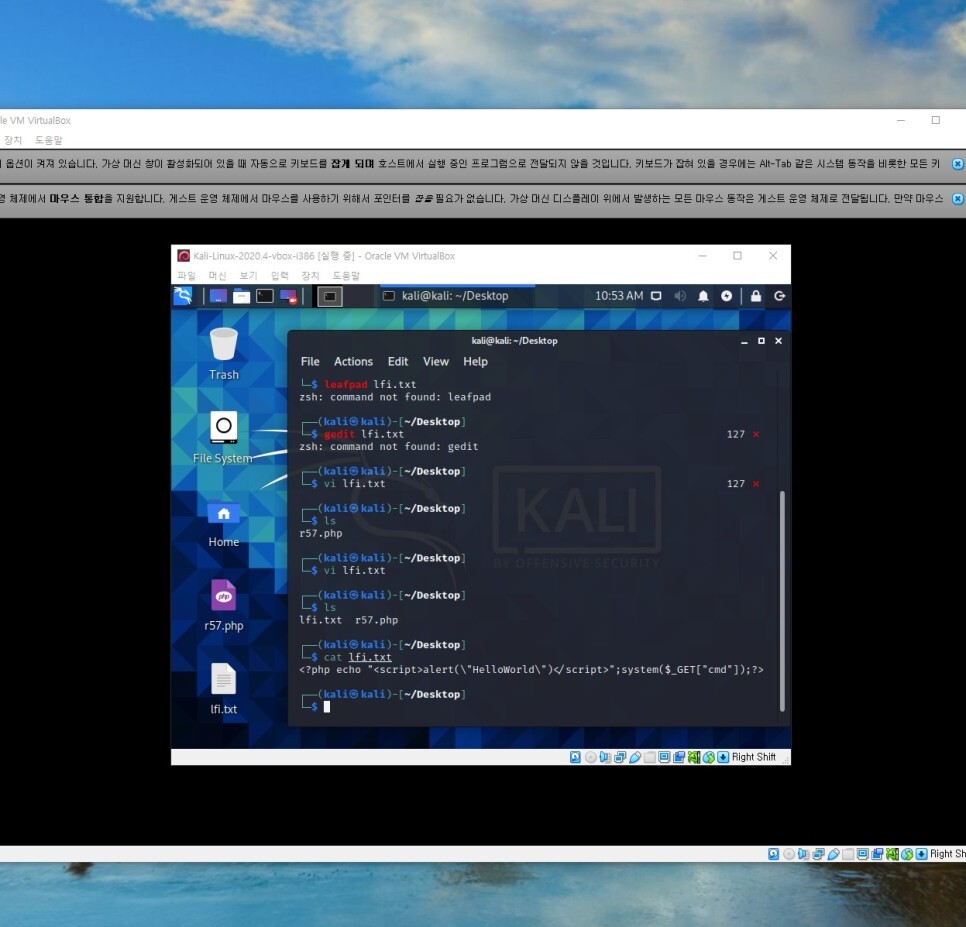Click terminal cursor at last prompt
The width and height of the screenshot is (966, 927).
pos(327,707)
